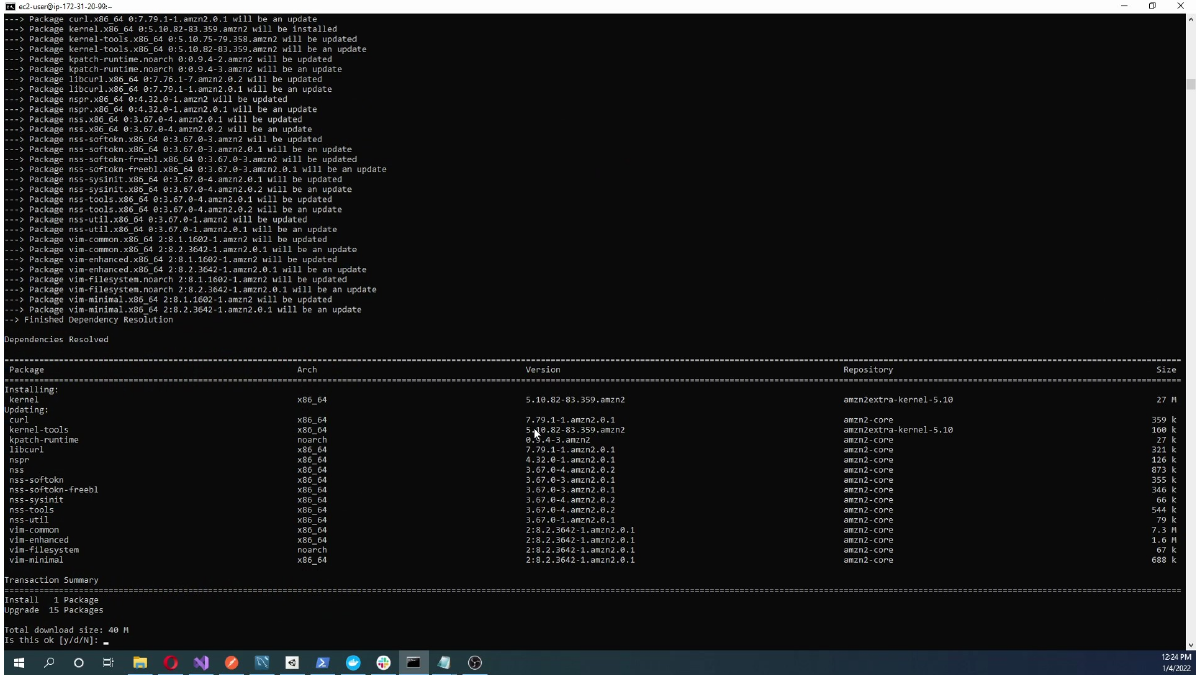This screenshot has width=1201, height=675.
Task: Click the scrollbar down arrow in terminal
Action: (x=1192, y=643)
